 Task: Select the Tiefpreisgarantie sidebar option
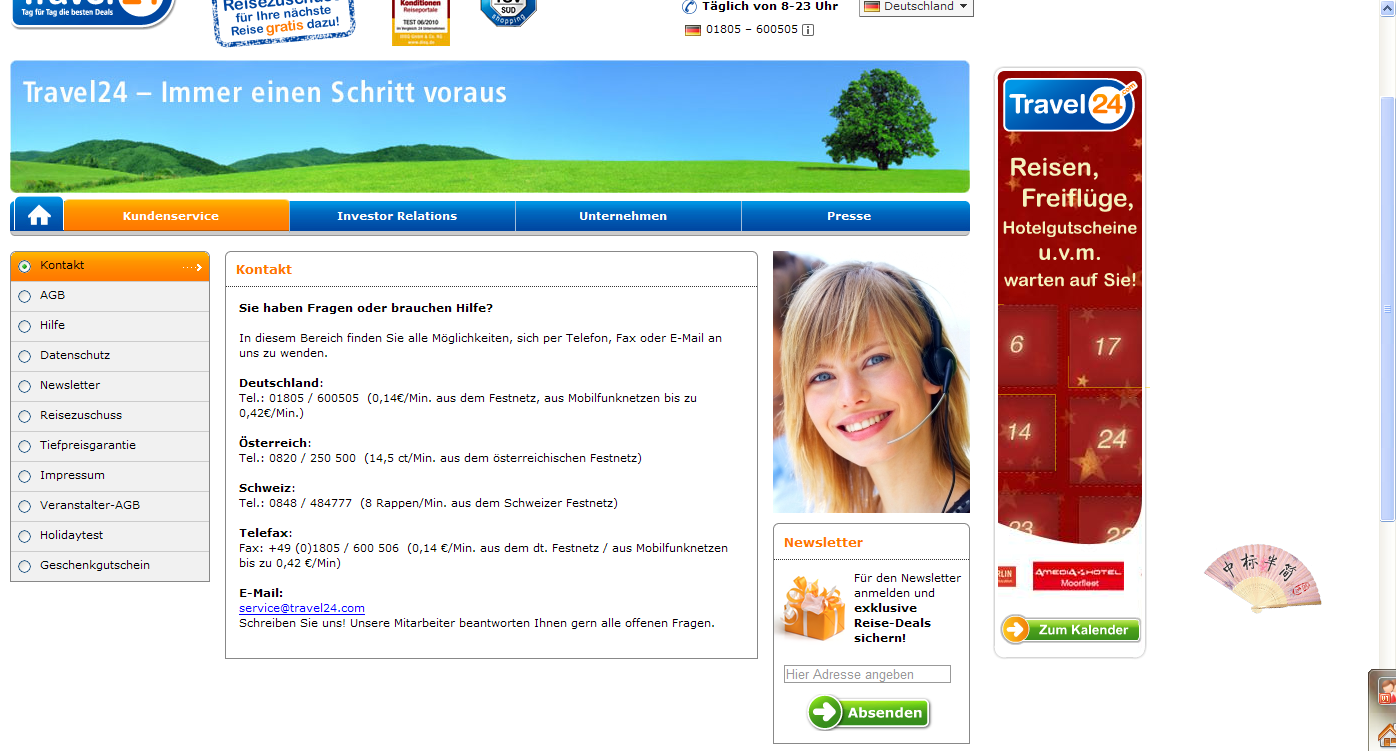[110, 446]
